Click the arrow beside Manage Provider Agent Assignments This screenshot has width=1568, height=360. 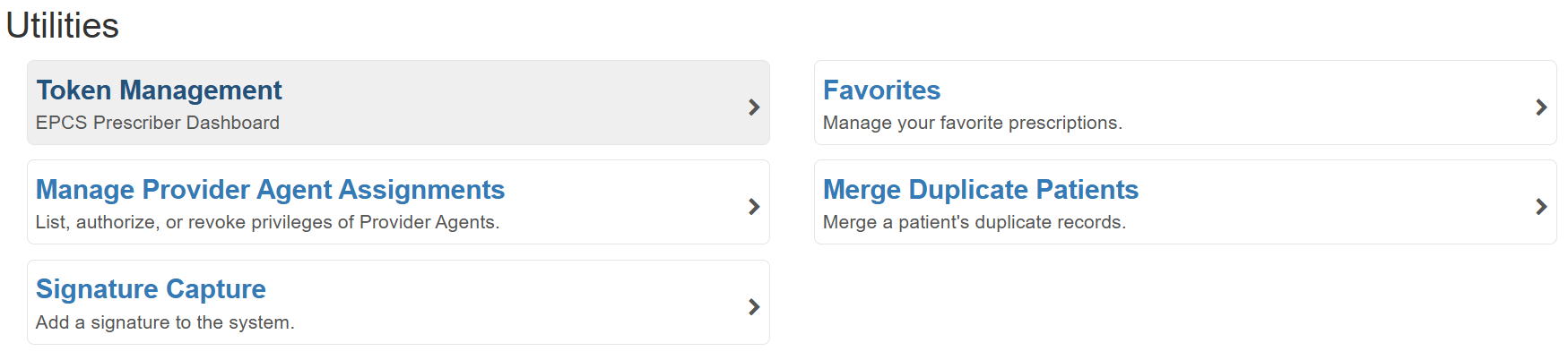point(754,207)
